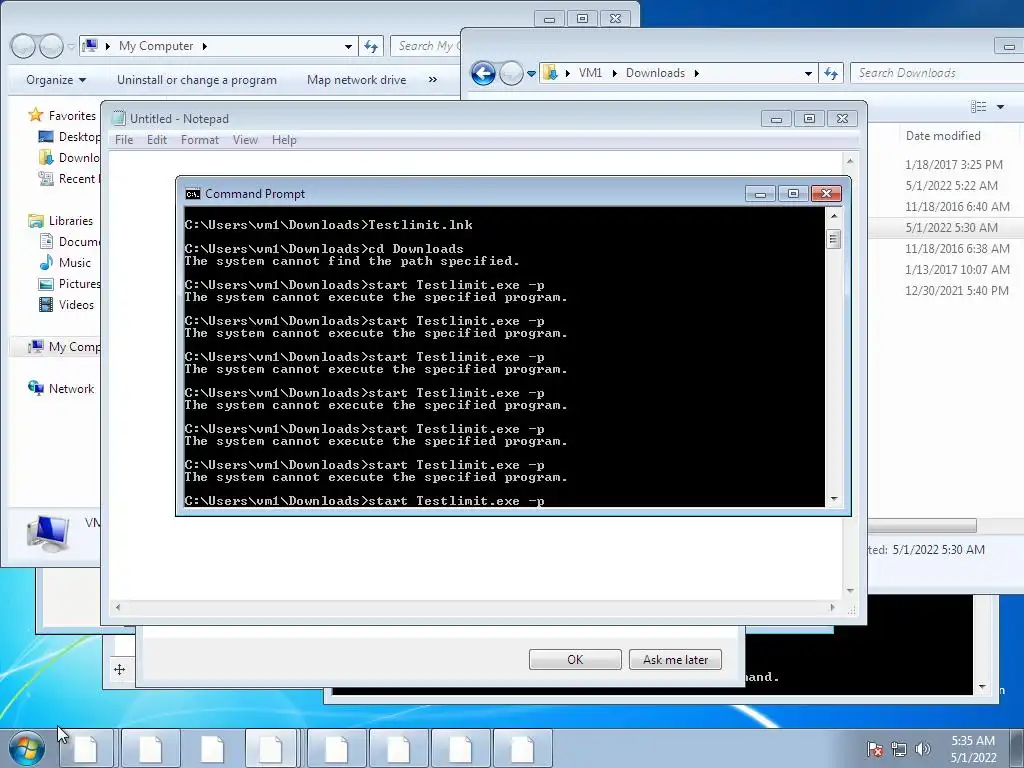This screenshot has height=768, width=1024.
Task: Show more toolbar commands via chevron
Action: pyautogui.click(x=432, y=80)
